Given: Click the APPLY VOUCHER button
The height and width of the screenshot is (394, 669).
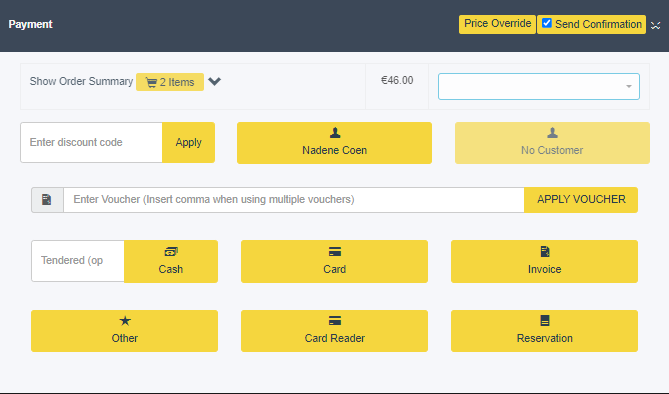Looking at the screenshot, I should [581, 200].
